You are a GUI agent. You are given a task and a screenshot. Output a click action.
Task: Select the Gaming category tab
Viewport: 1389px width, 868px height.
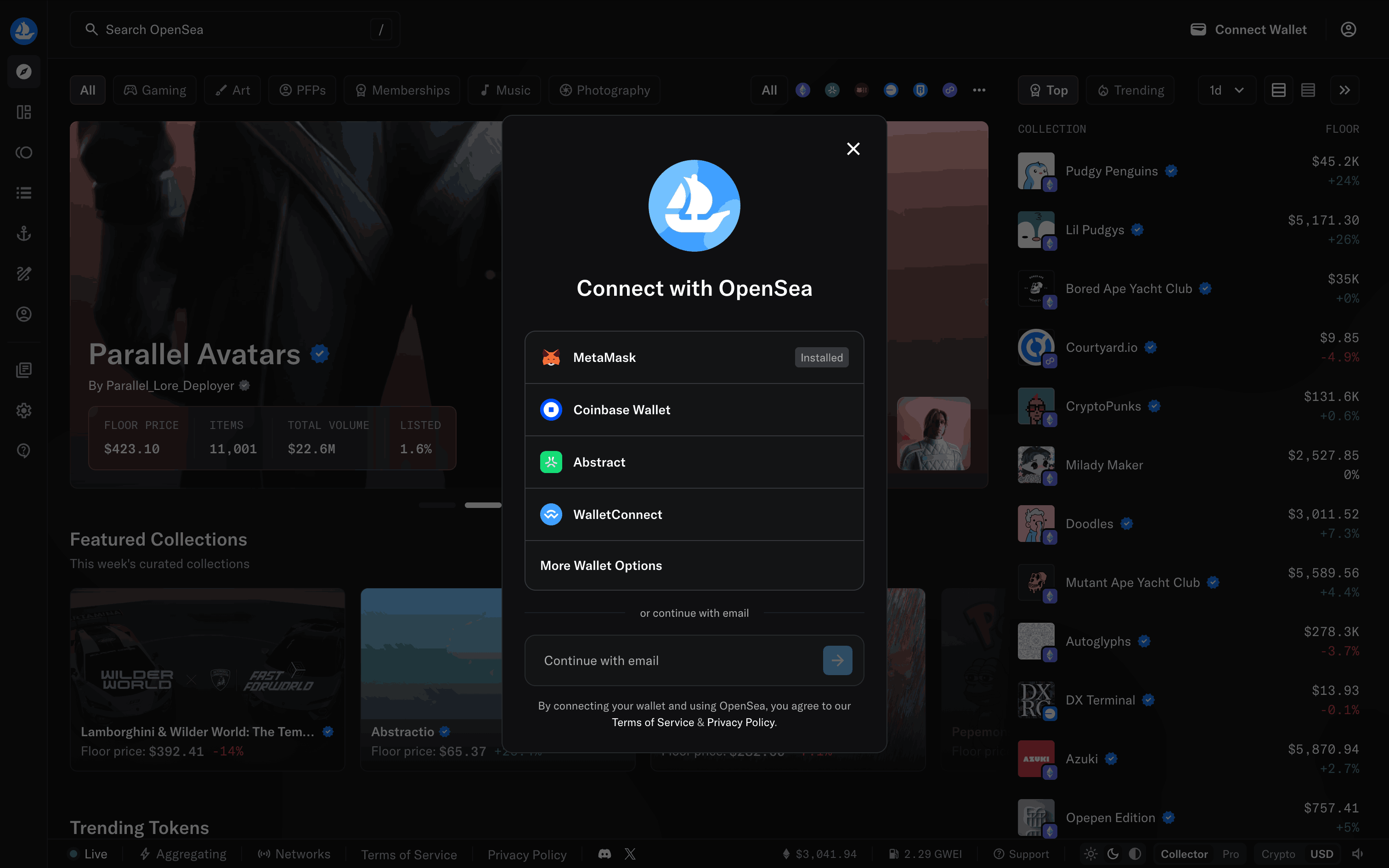155,90
